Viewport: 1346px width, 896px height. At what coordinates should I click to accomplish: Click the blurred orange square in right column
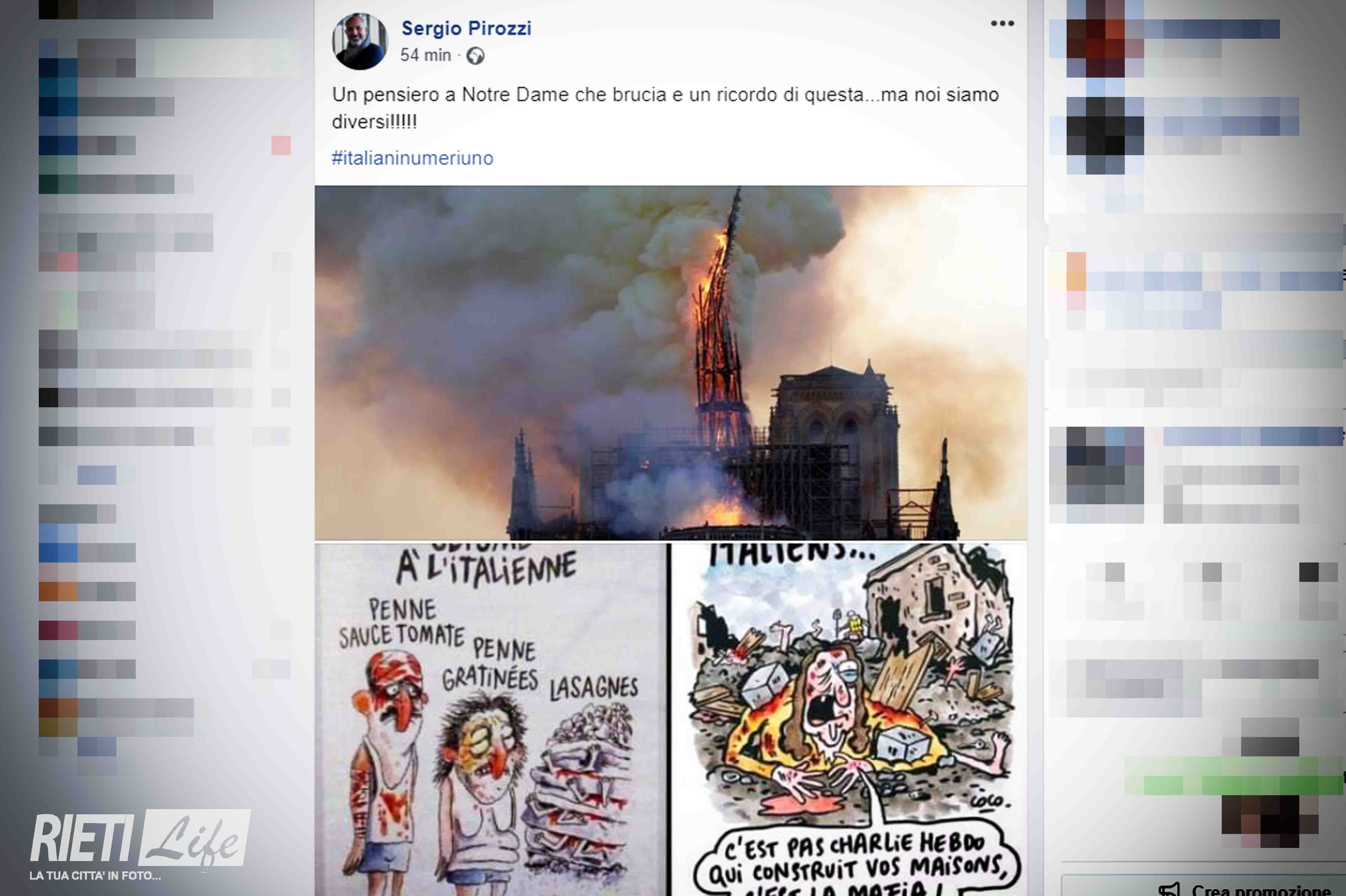(x=1076, y=272)
